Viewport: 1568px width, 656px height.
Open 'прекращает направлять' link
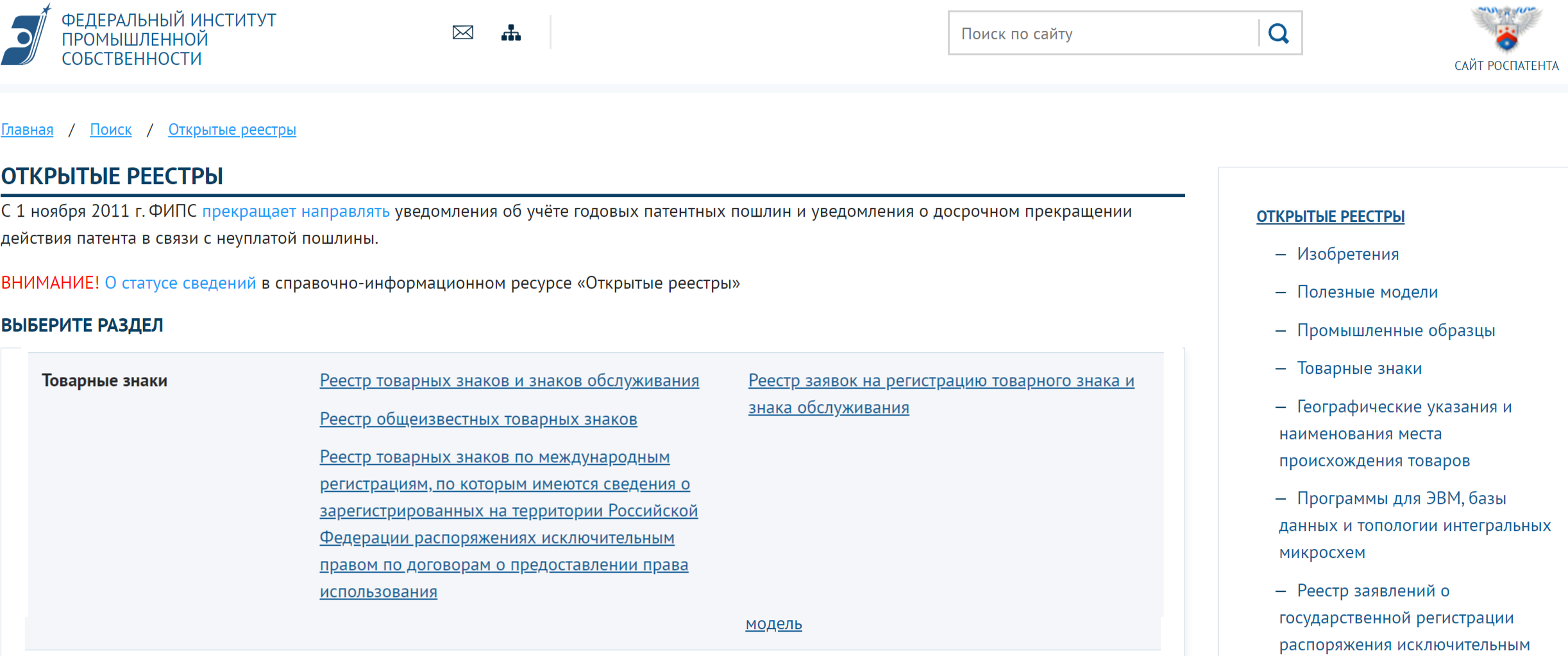[x=296, y=212]
